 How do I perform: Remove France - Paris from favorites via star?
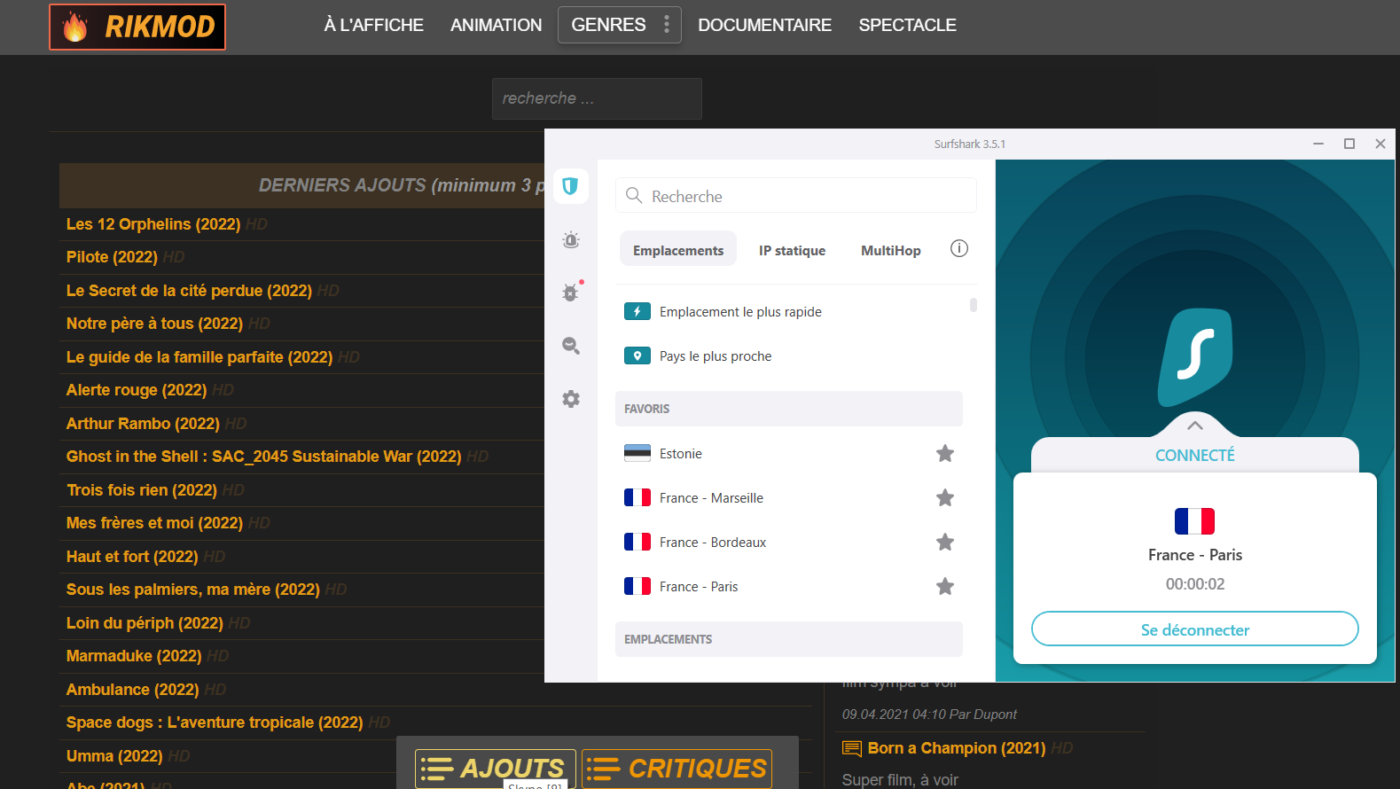point(945,586)
